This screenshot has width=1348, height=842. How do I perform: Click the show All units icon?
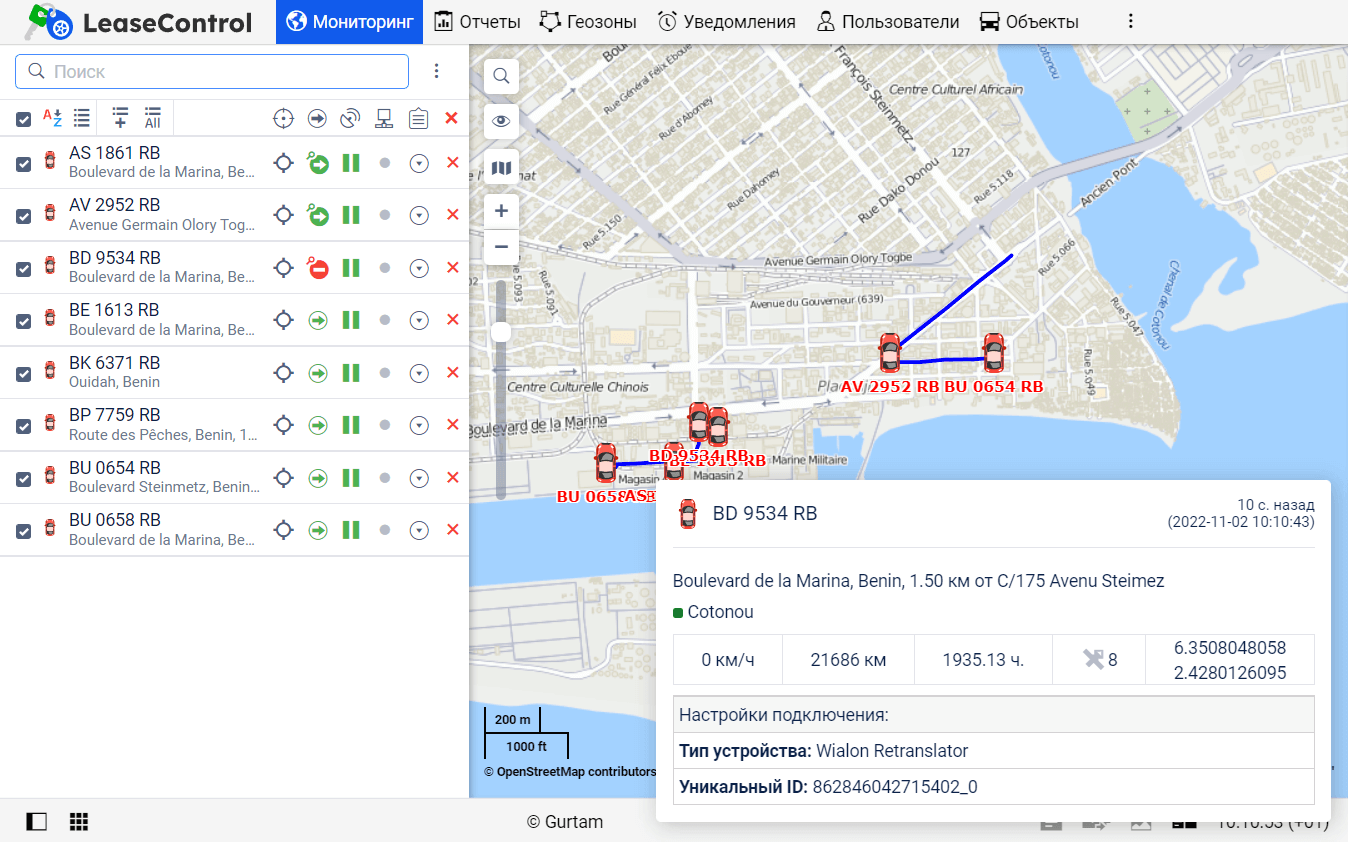153,118
